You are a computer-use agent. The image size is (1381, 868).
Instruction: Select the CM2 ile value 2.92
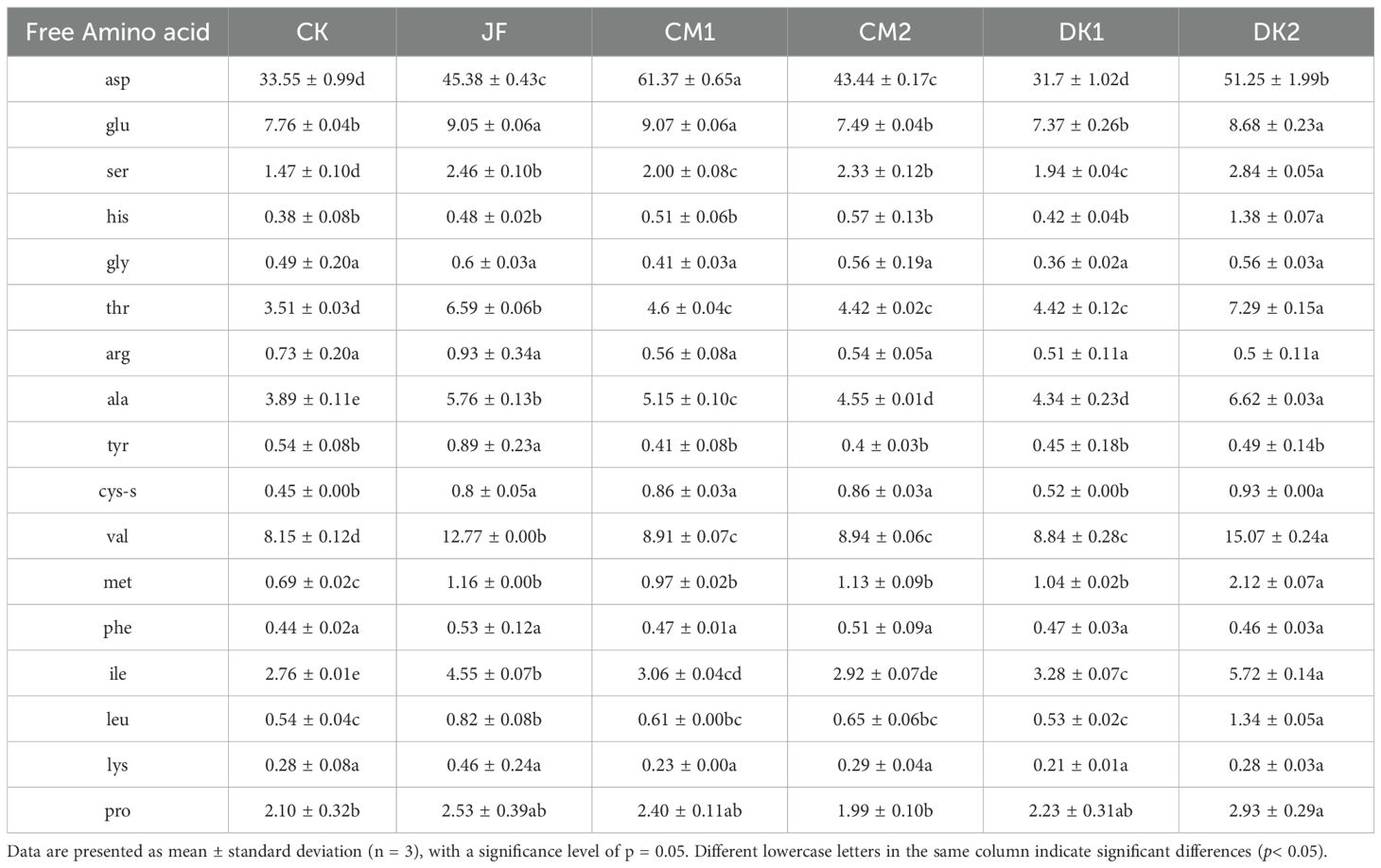coord(884,673)
